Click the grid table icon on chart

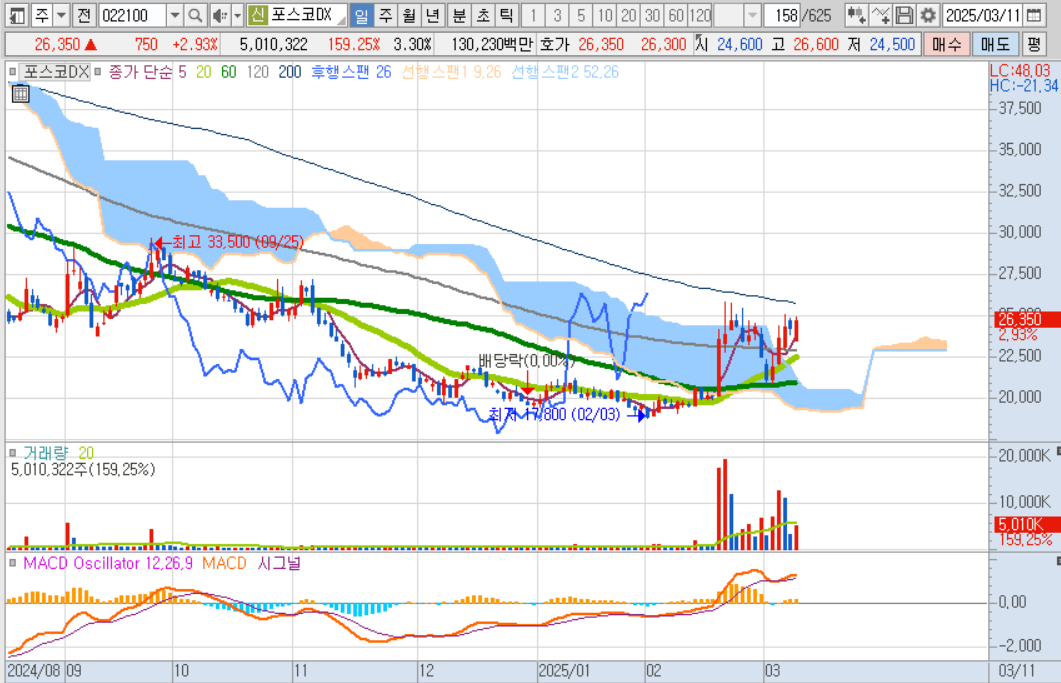(x=20, y=93)
